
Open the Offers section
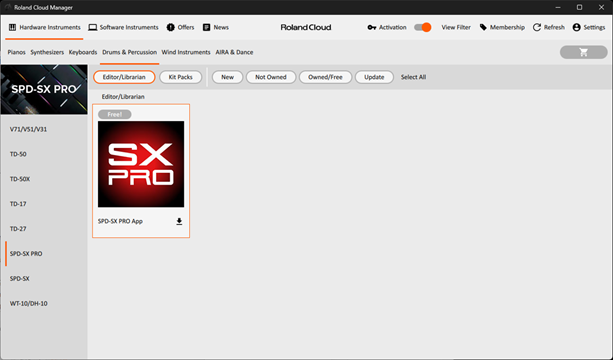(180, 27)
